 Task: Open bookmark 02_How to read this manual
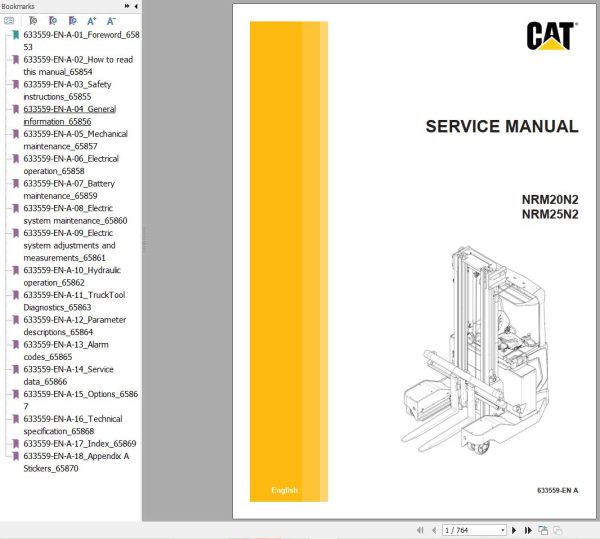click(78, 66)
